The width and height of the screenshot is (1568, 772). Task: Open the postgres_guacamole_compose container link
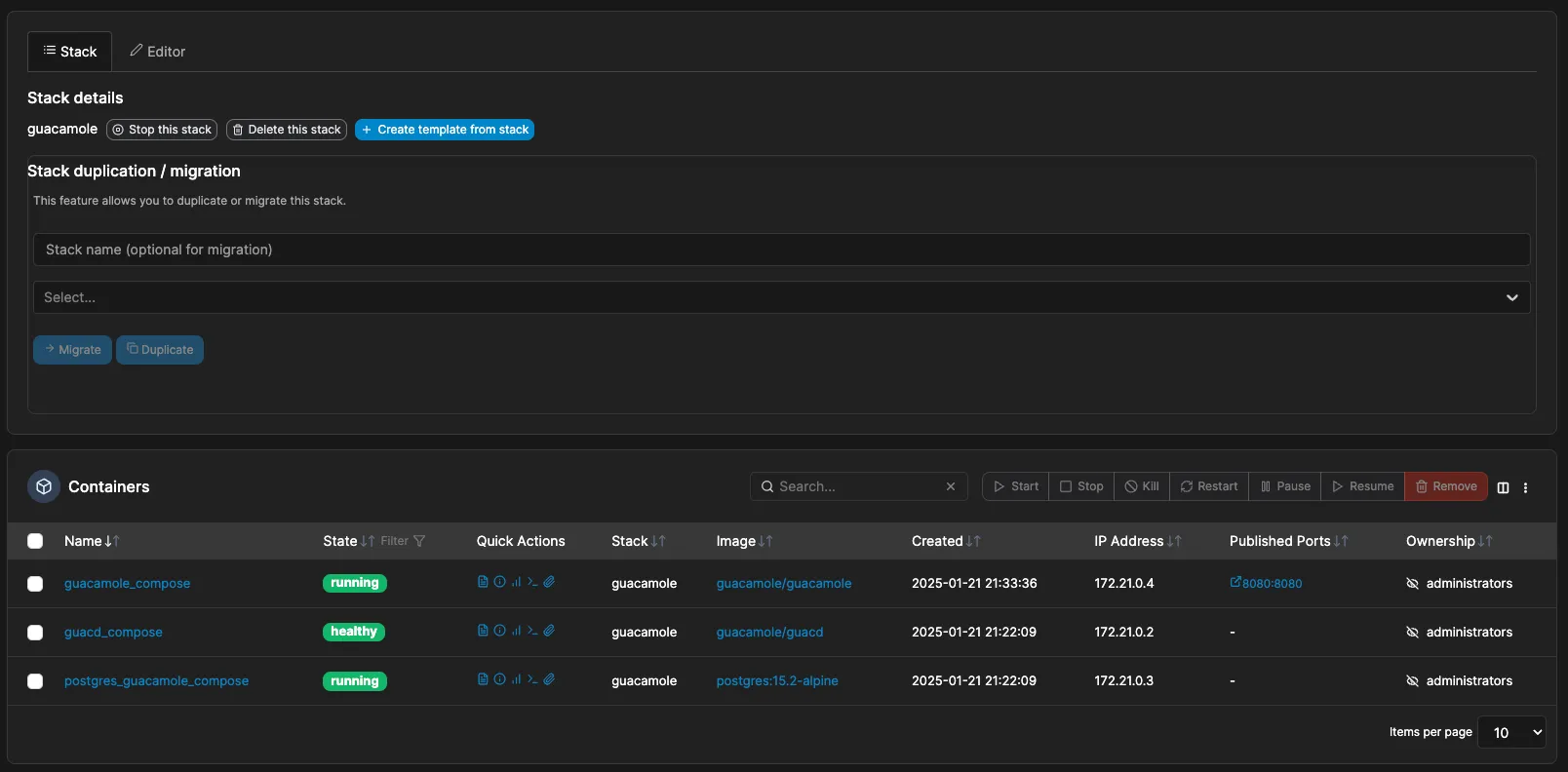click(x=156, y=681)
